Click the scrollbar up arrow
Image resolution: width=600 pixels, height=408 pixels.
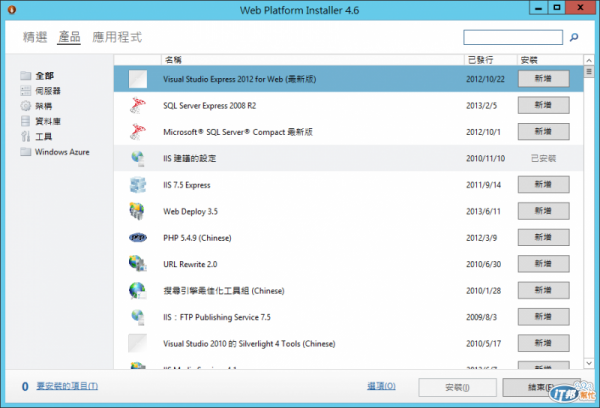coord(589,60)
